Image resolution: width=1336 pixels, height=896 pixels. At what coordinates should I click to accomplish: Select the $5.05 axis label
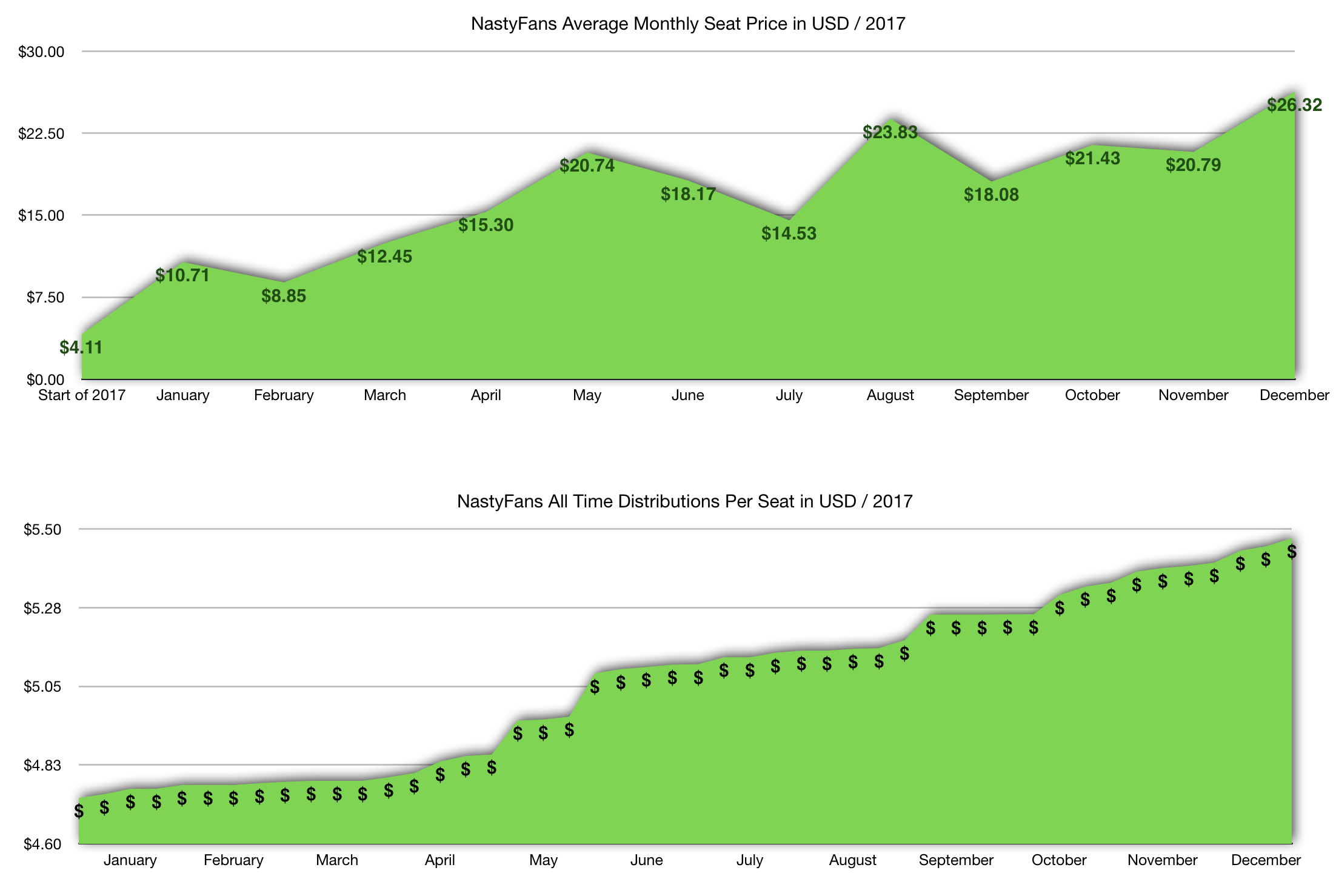coord(42,687)
